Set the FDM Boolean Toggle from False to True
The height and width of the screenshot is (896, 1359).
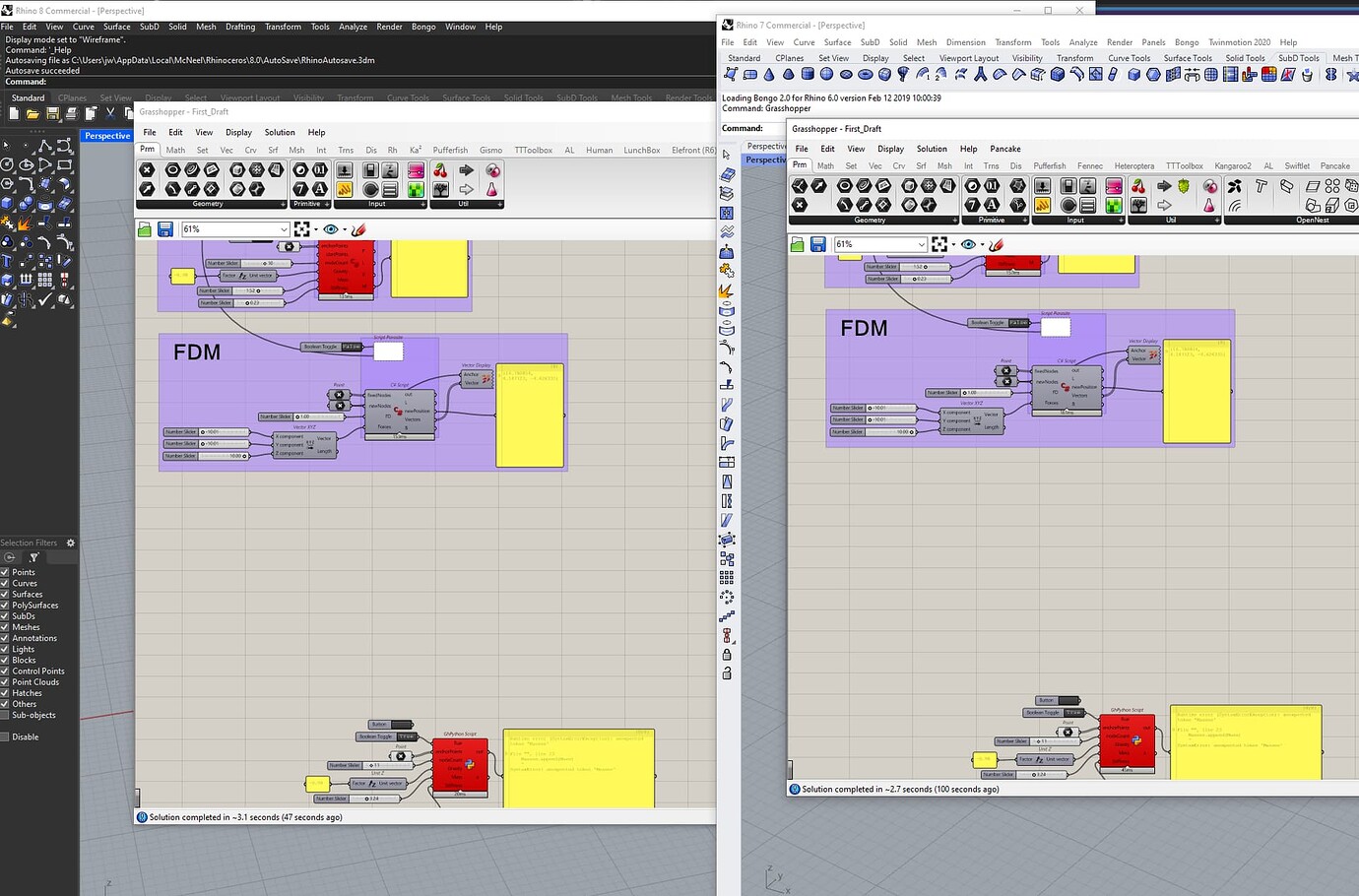pos(352,347)
